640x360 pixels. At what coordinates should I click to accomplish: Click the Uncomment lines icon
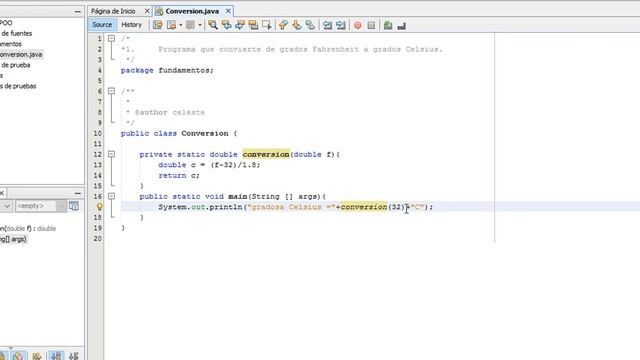coord(402,25)
